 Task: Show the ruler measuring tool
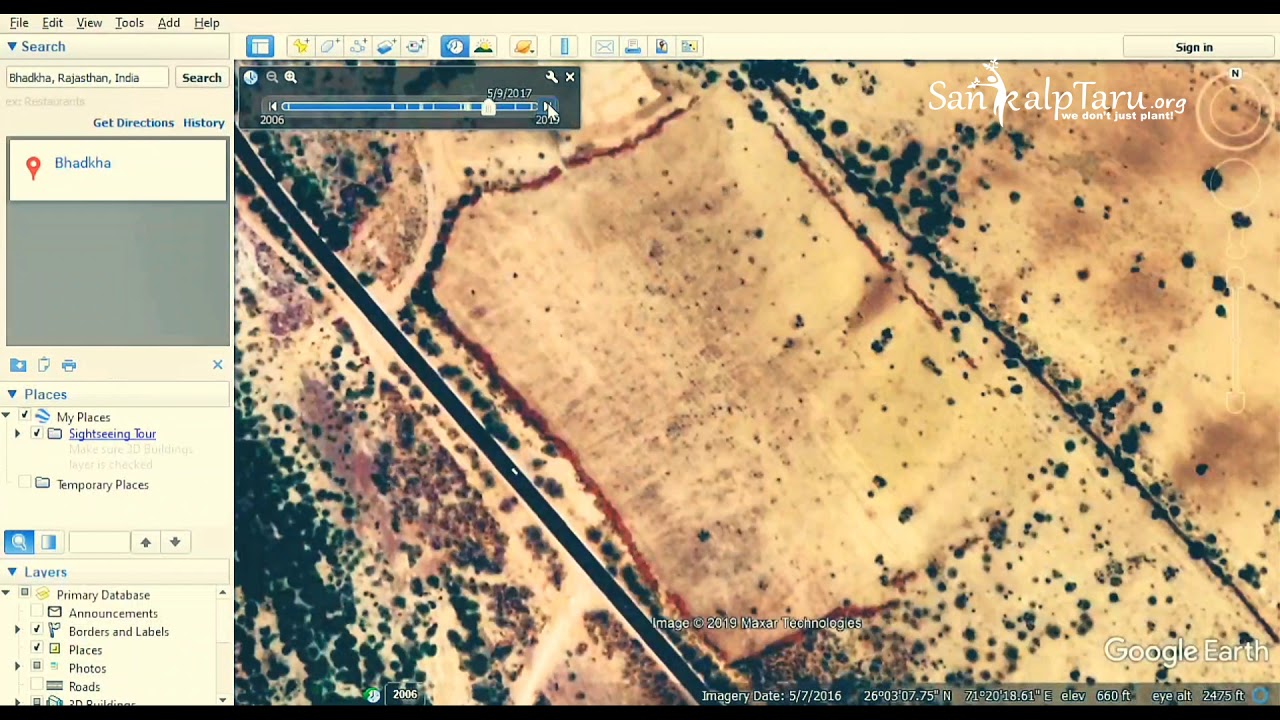[x=564, y=46]
